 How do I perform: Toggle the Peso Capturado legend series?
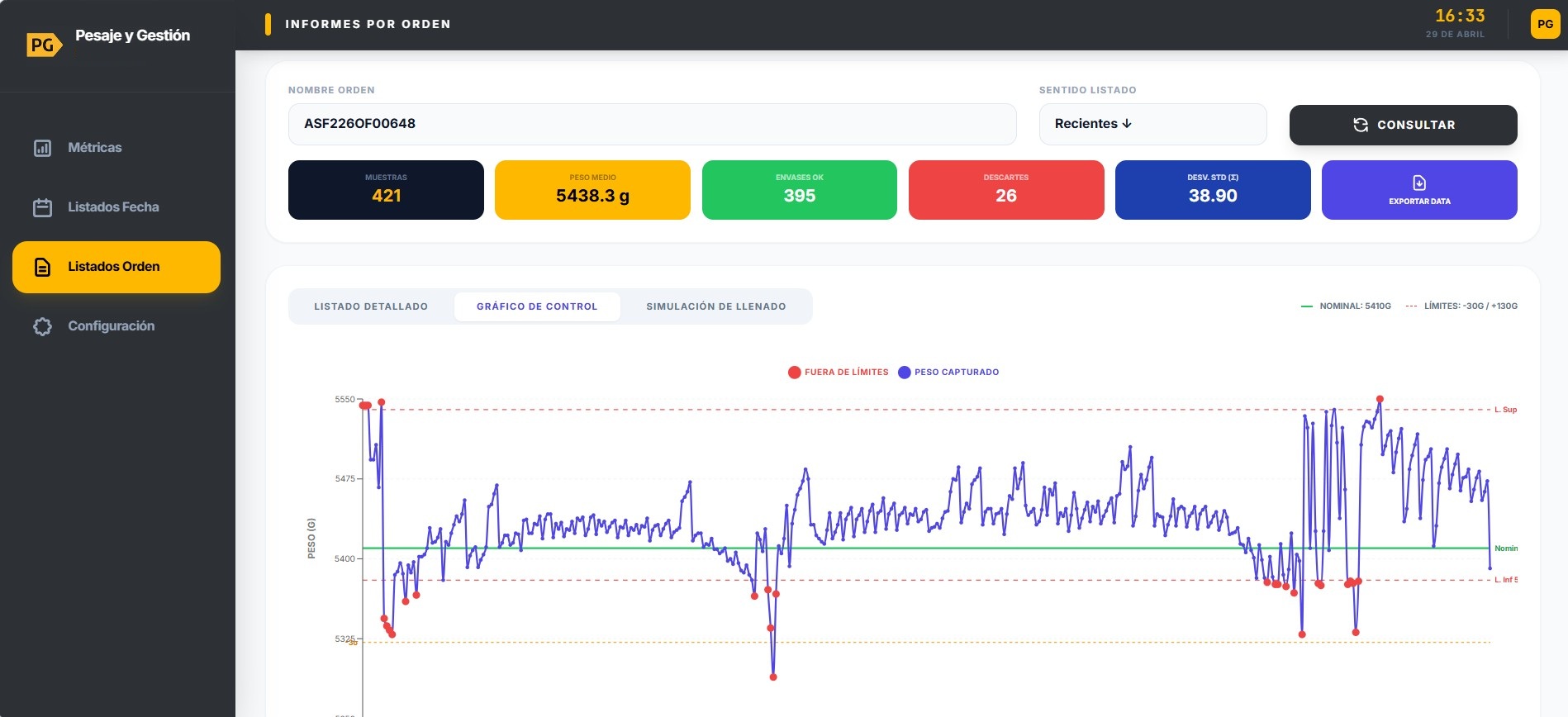948,373
